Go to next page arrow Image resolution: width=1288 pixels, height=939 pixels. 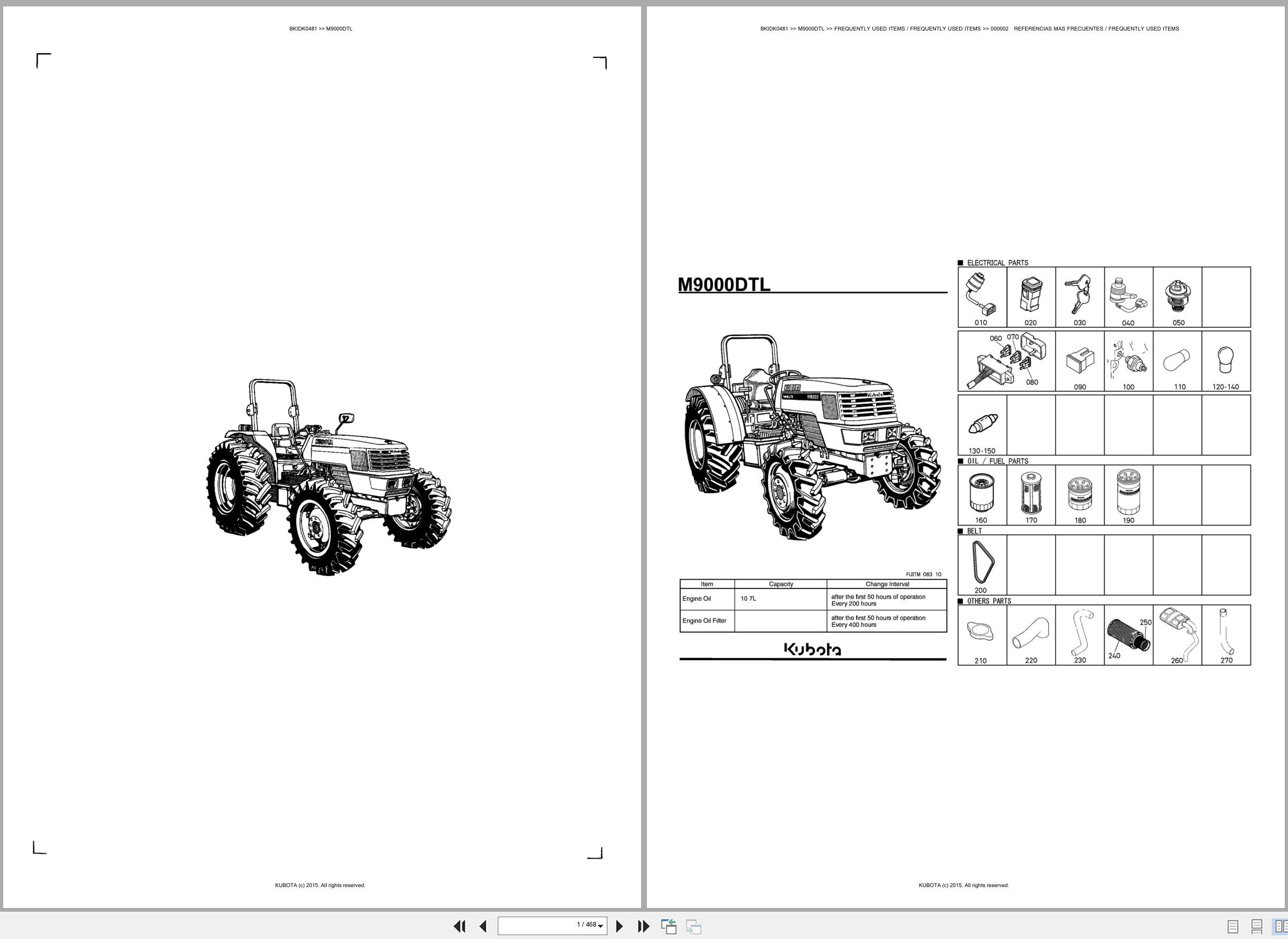[620, 927]
